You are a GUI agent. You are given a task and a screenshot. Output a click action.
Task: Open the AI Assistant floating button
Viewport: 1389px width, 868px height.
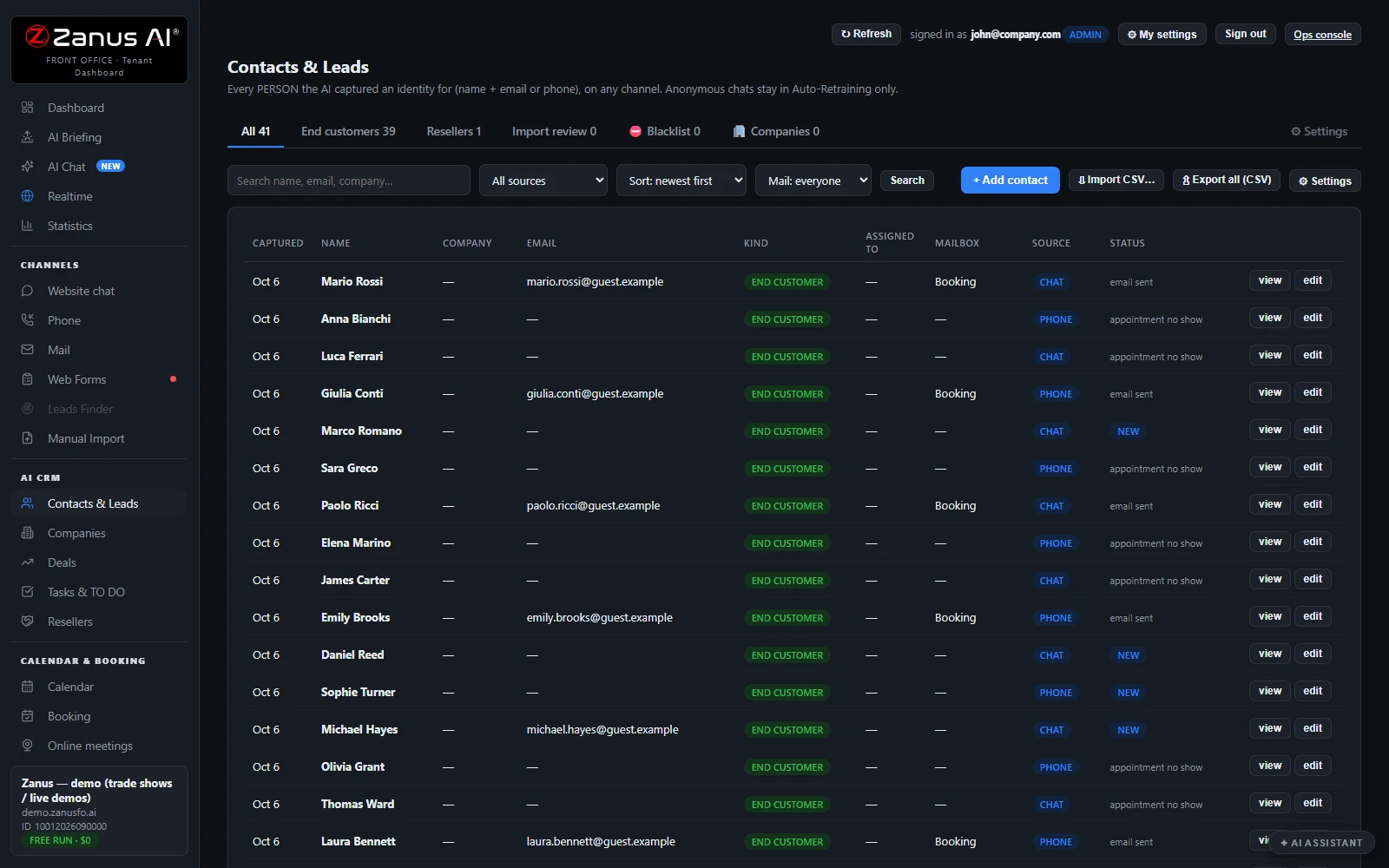coord(1321,843)
